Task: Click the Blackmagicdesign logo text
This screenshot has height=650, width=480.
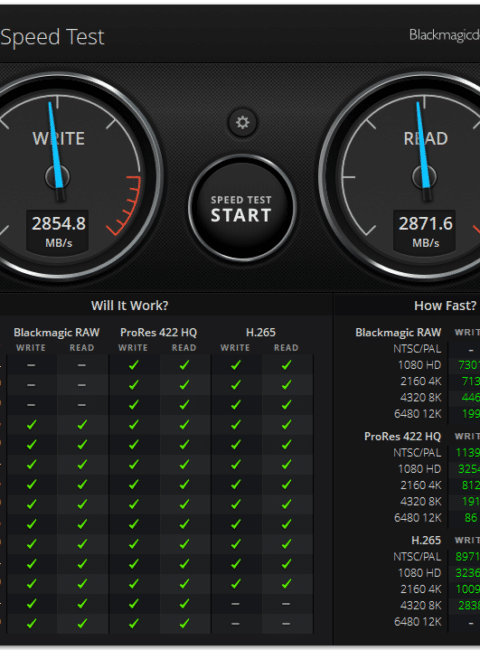Action: [x=444, y=35]
